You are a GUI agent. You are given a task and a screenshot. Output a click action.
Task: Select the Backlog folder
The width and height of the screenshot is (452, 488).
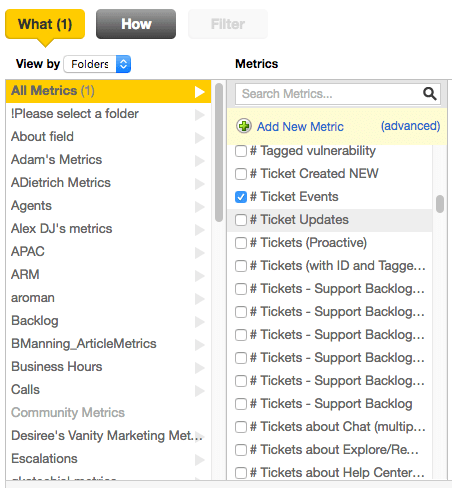tap(108, 321)
